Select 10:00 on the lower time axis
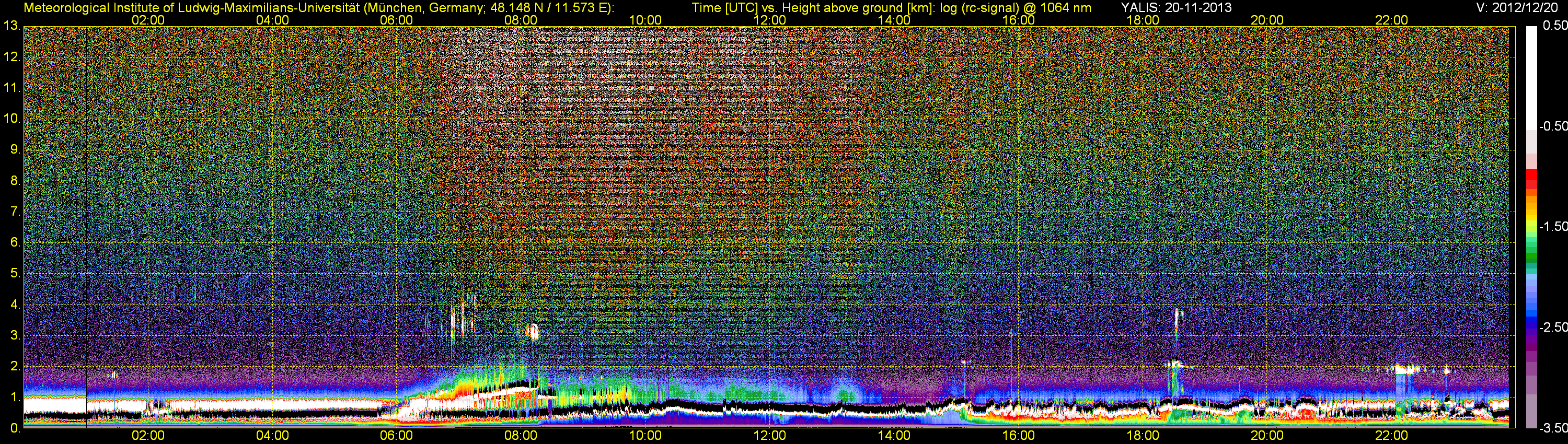The image size is (1568, 444). pos(645,436)
